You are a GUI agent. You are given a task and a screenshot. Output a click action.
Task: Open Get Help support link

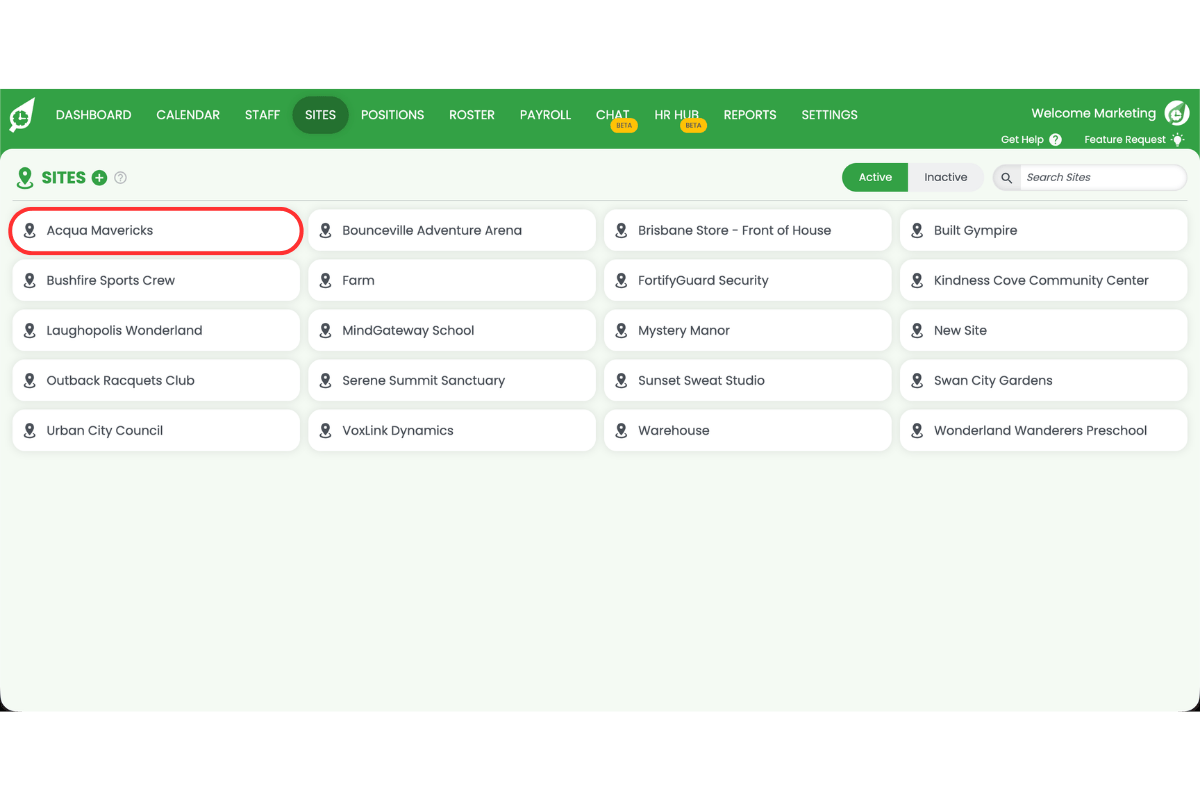pyautogui.click(x=1031, y=139)
